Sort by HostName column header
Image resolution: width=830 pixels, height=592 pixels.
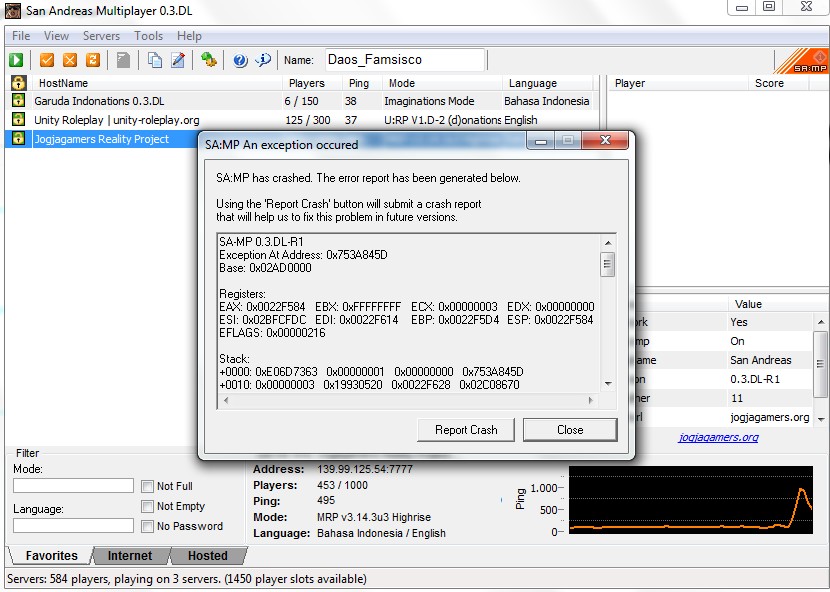157,83
